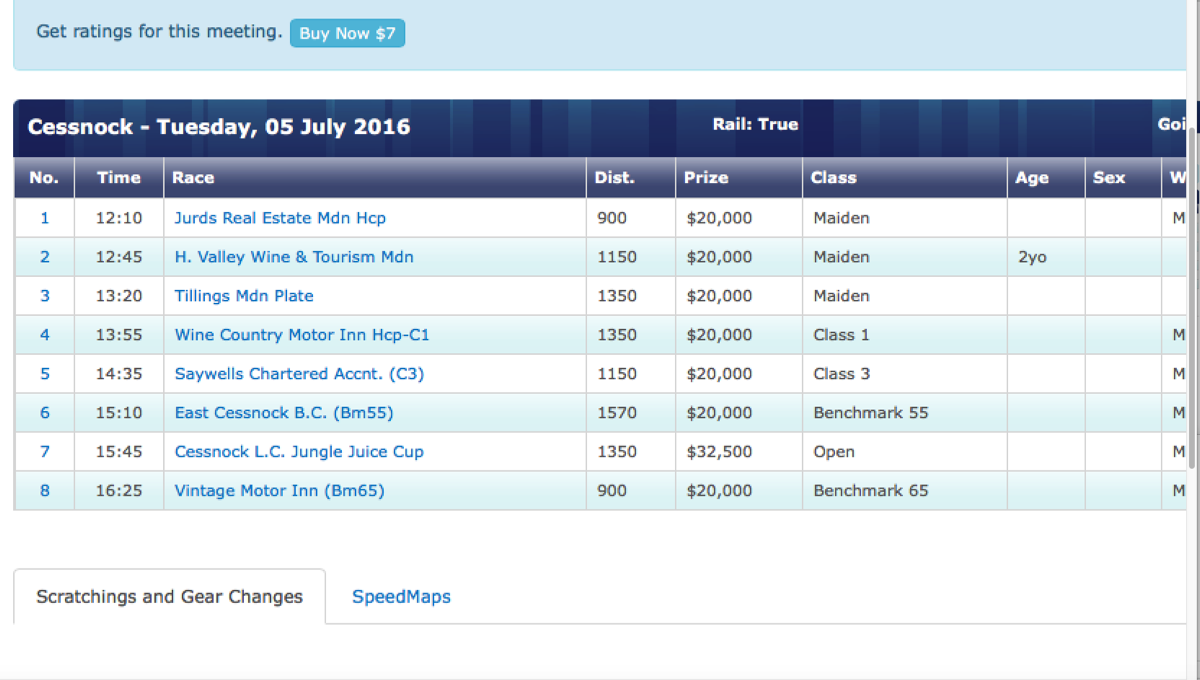Viewport: 1200px width, 680px height.
Task: Click race number 4 link
Action: click(44, 335)
